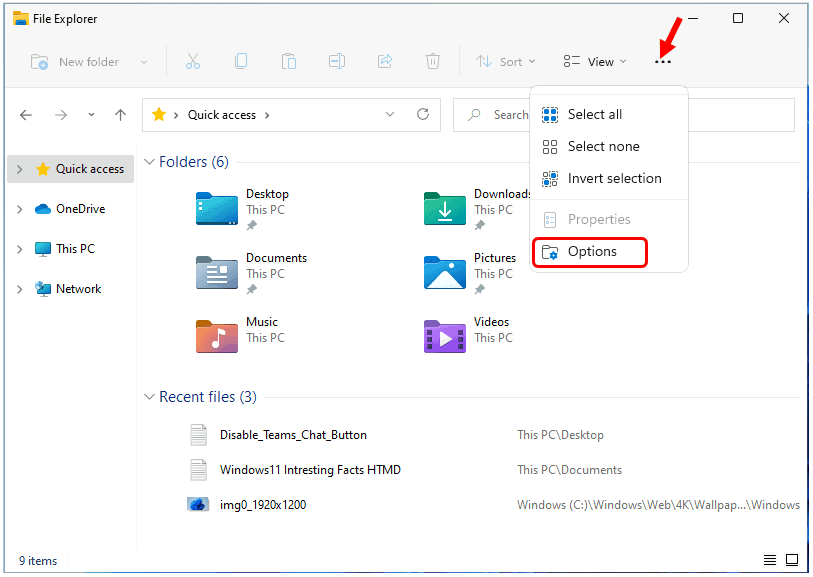Click the Desktop folder icon
This screenshot has height=577, width=813.
coord(217,208)
